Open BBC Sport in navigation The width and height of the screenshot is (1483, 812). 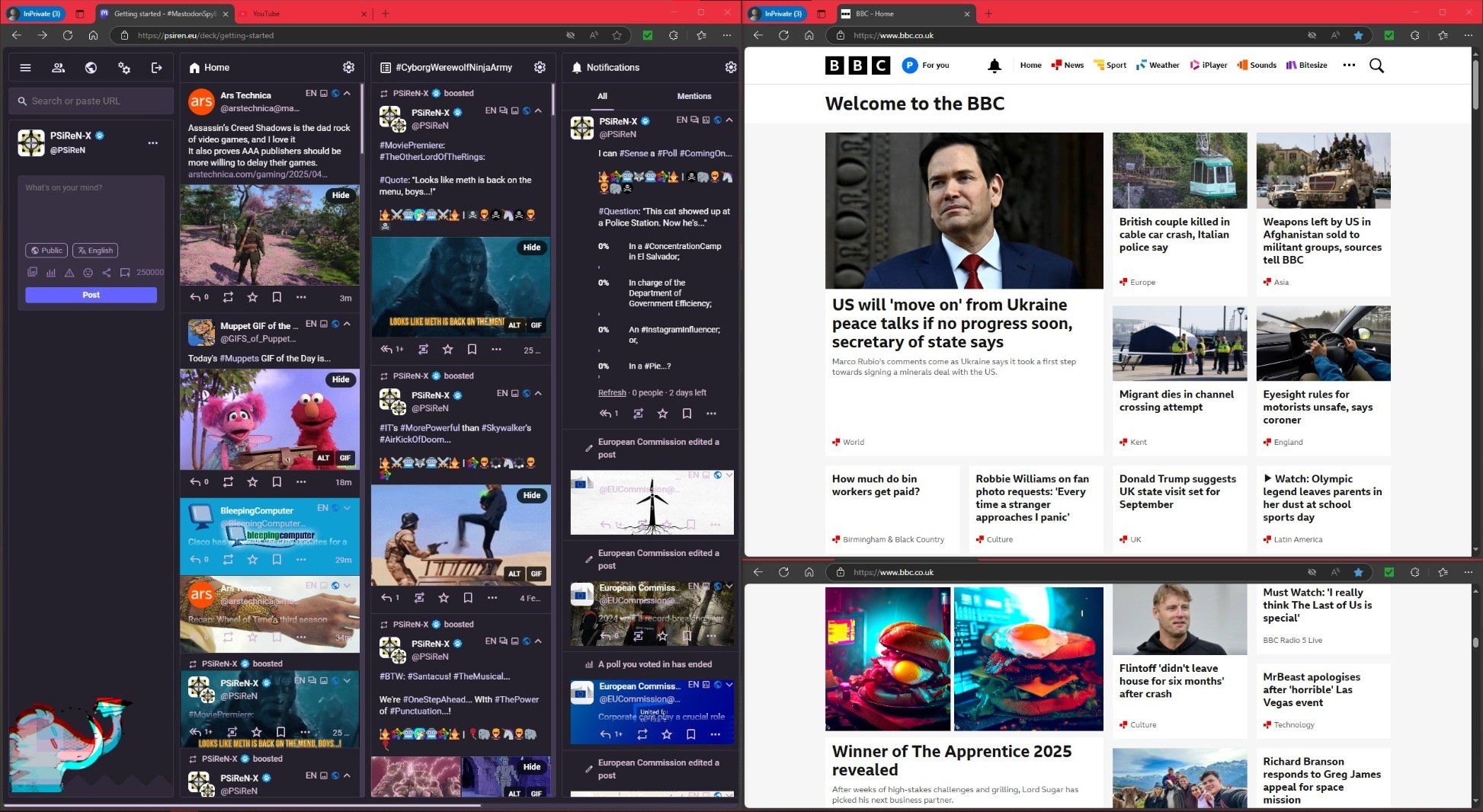(1110, 66)
